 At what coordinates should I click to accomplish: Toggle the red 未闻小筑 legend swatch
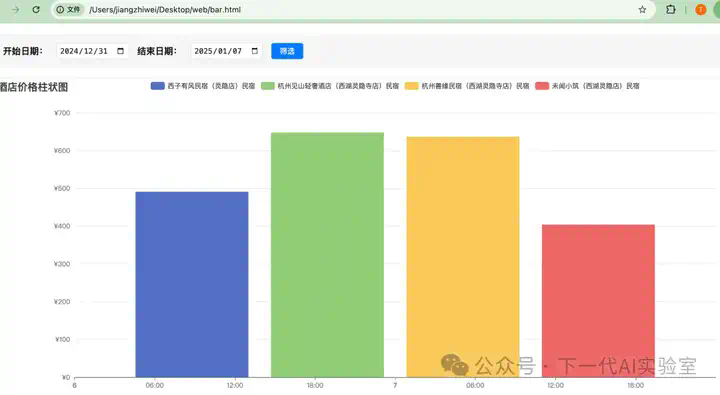click(542, 86)
